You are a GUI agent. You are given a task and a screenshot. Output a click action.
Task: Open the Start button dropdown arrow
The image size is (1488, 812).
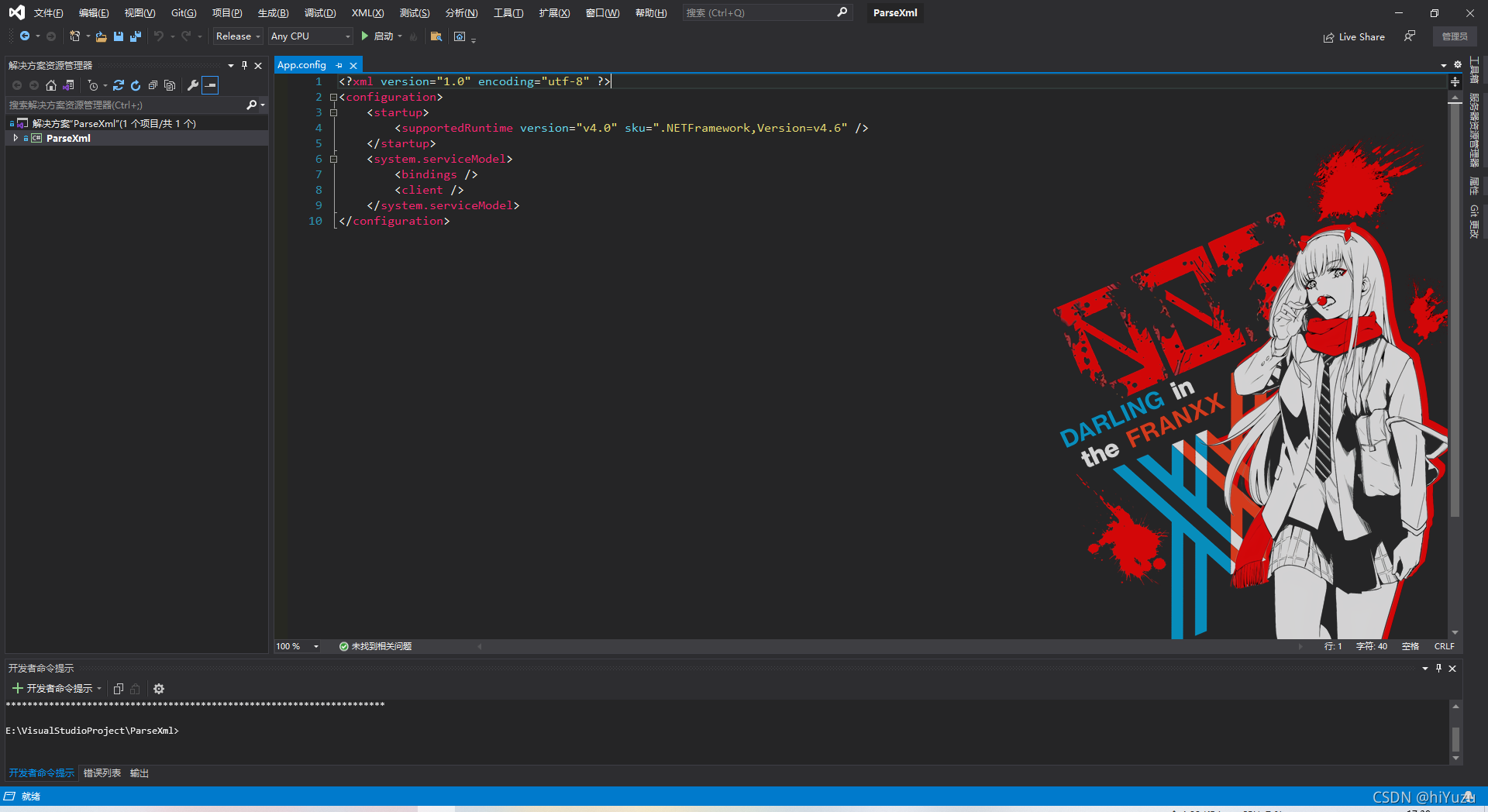(400, 36)
